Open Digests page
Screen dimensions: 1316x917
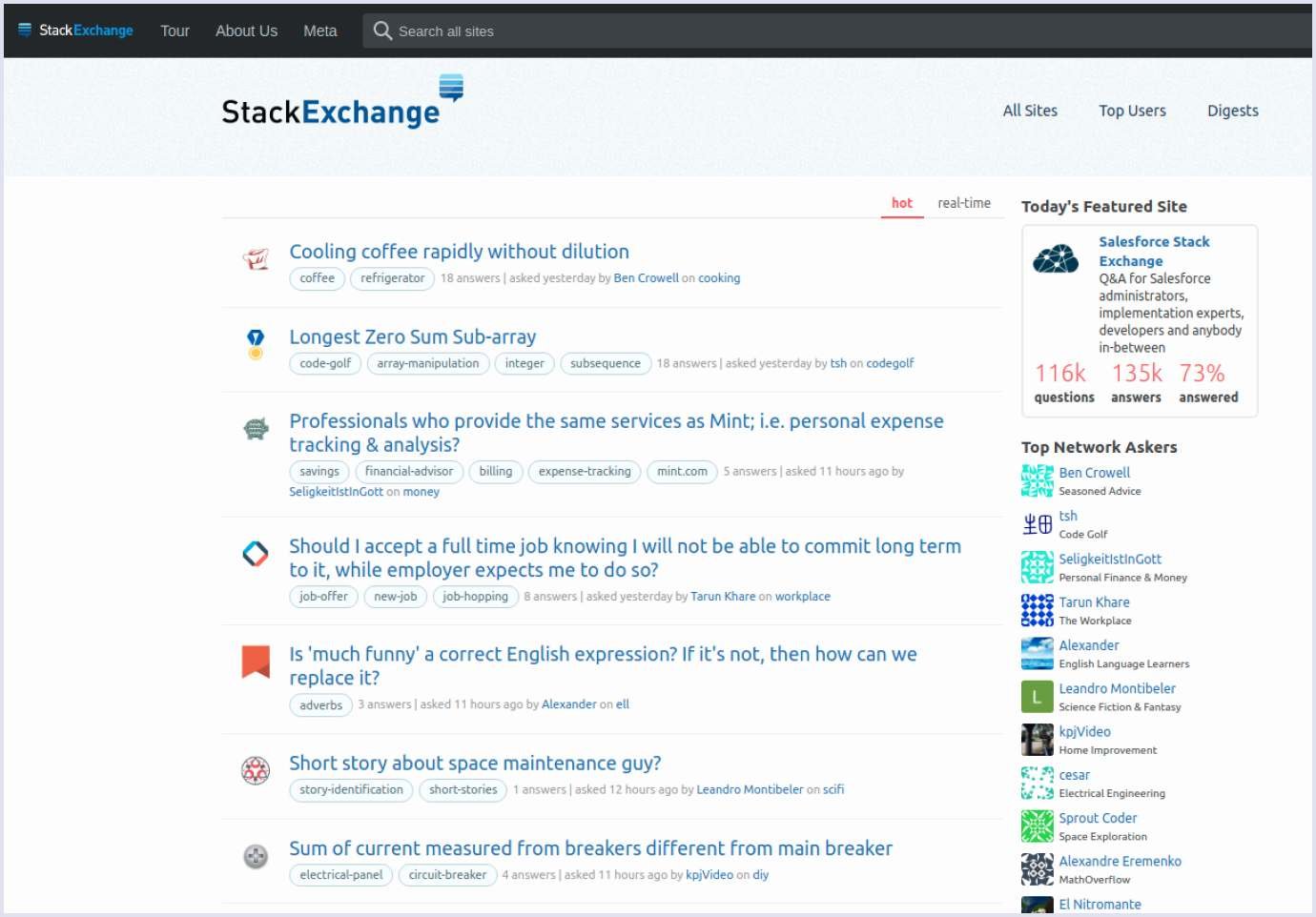pyautogui.click(x=1233, y=111)
